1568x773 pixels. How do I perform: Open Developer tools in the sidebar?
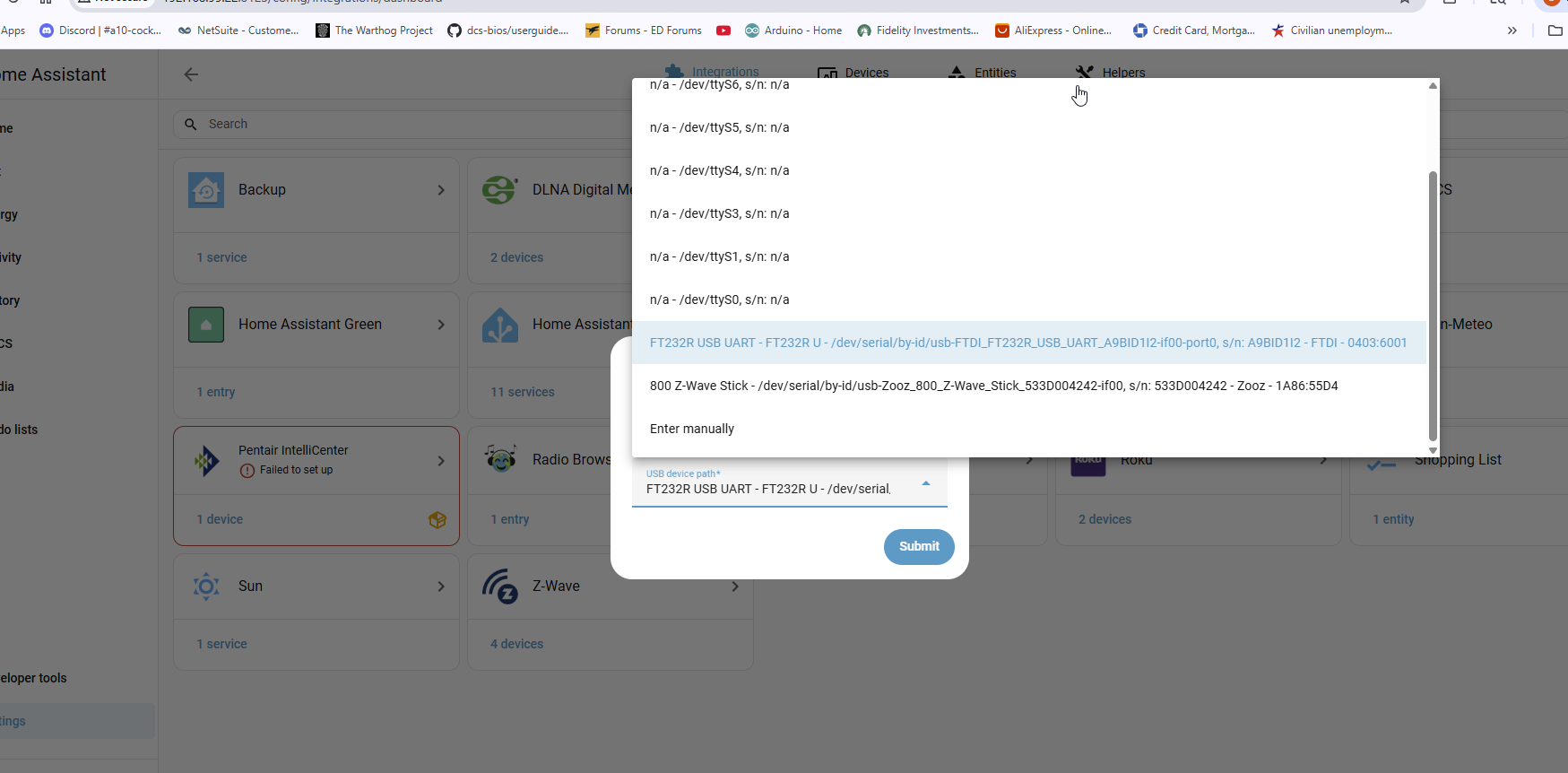point(33,678)
